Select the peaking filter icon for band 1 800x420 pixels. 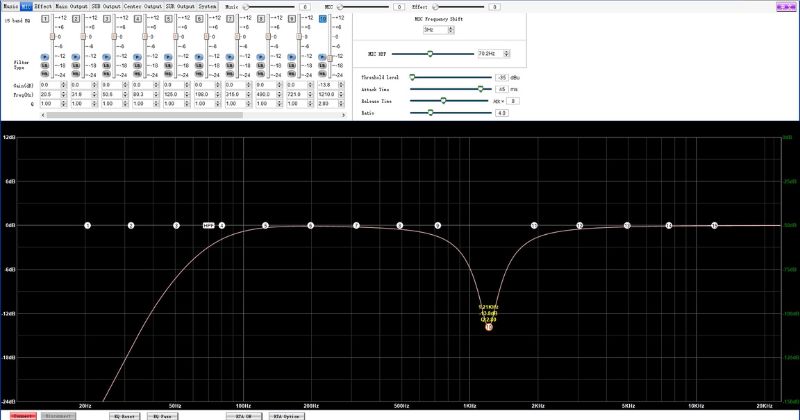click(46, 57)
